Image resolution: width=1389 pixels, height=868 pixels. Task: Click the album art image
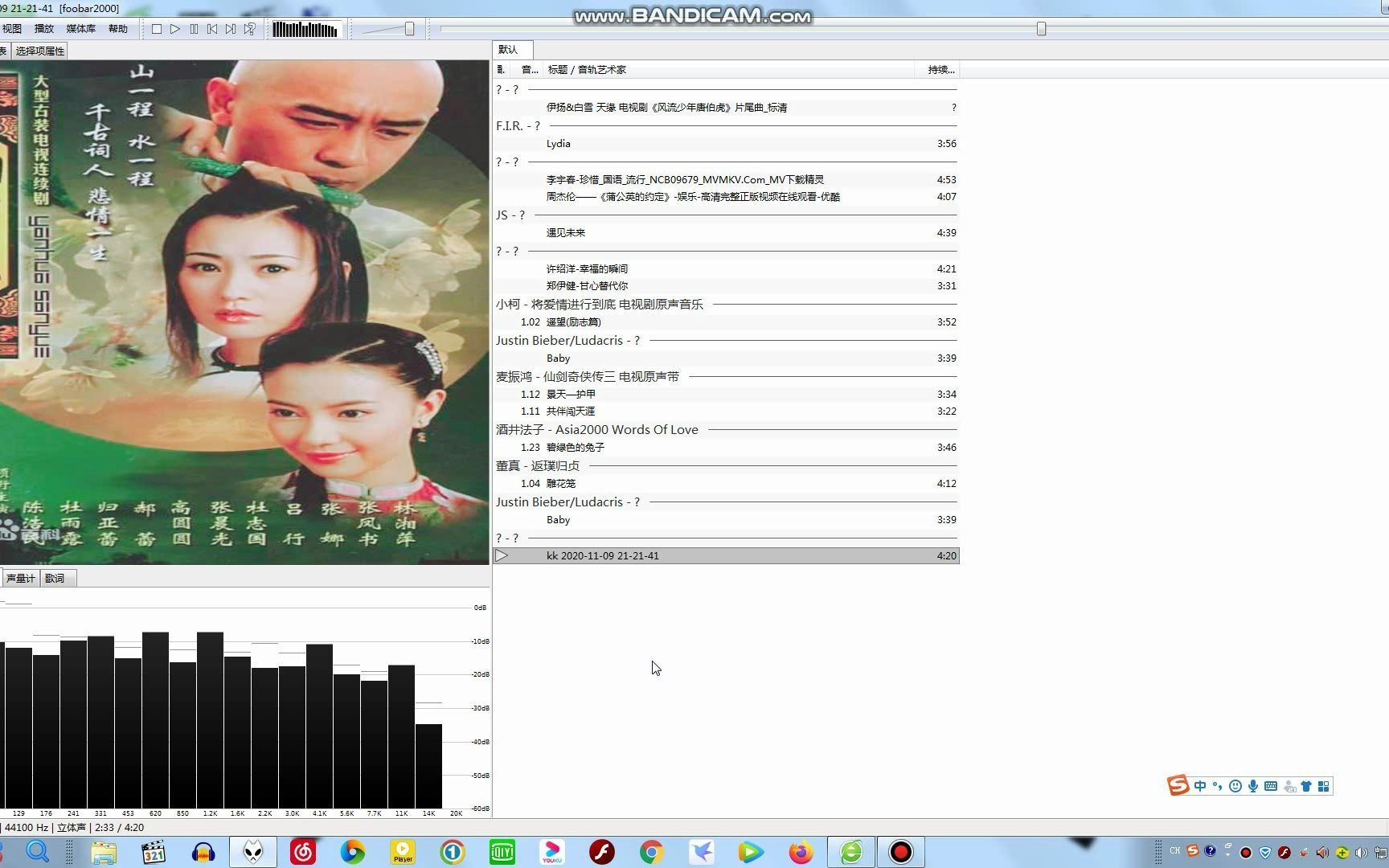pos(244,313)
